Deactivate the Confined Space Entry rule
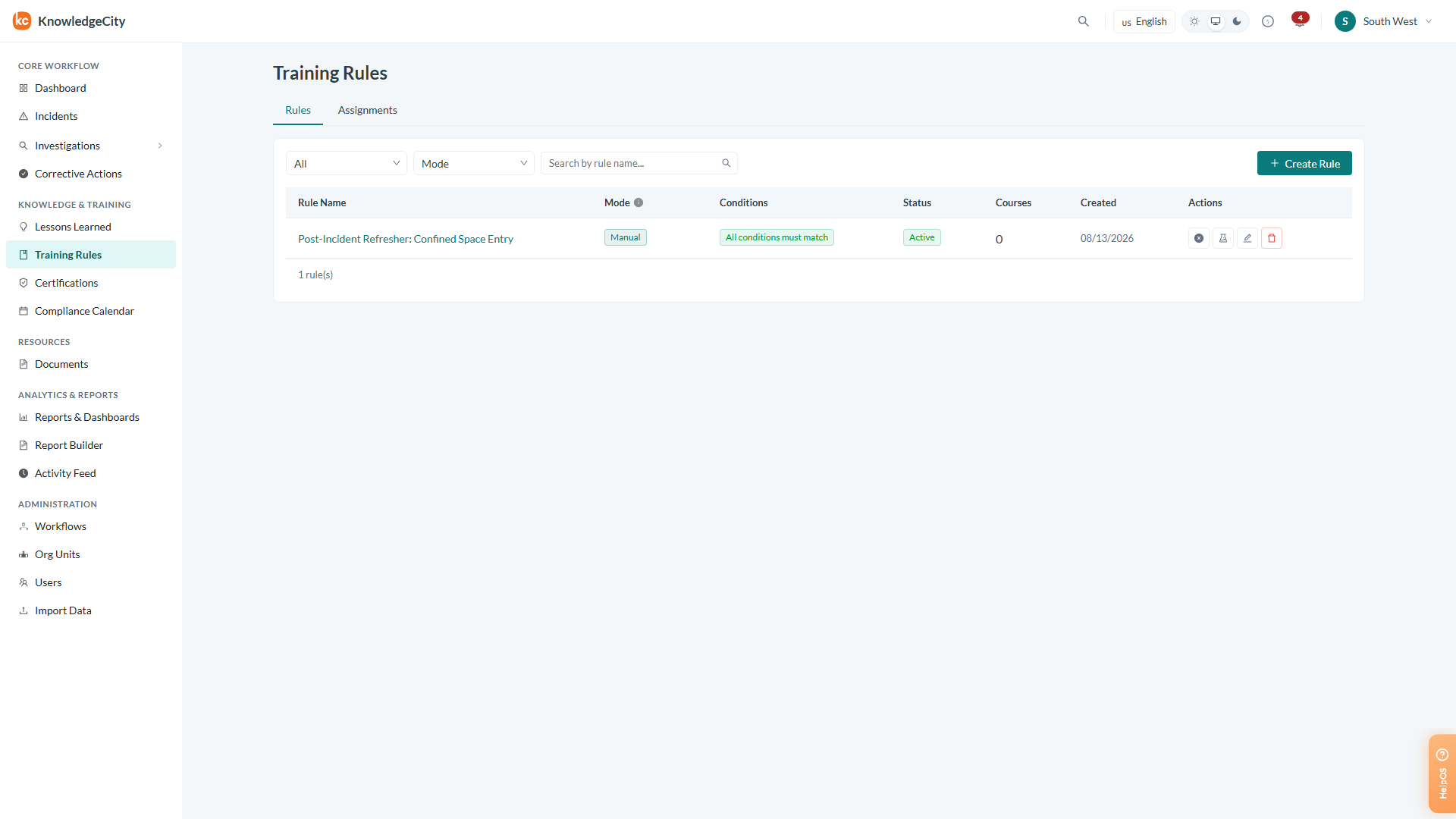Image resolution: width=1456 pixels, height=819 pixels. (x=1199, y=238)
